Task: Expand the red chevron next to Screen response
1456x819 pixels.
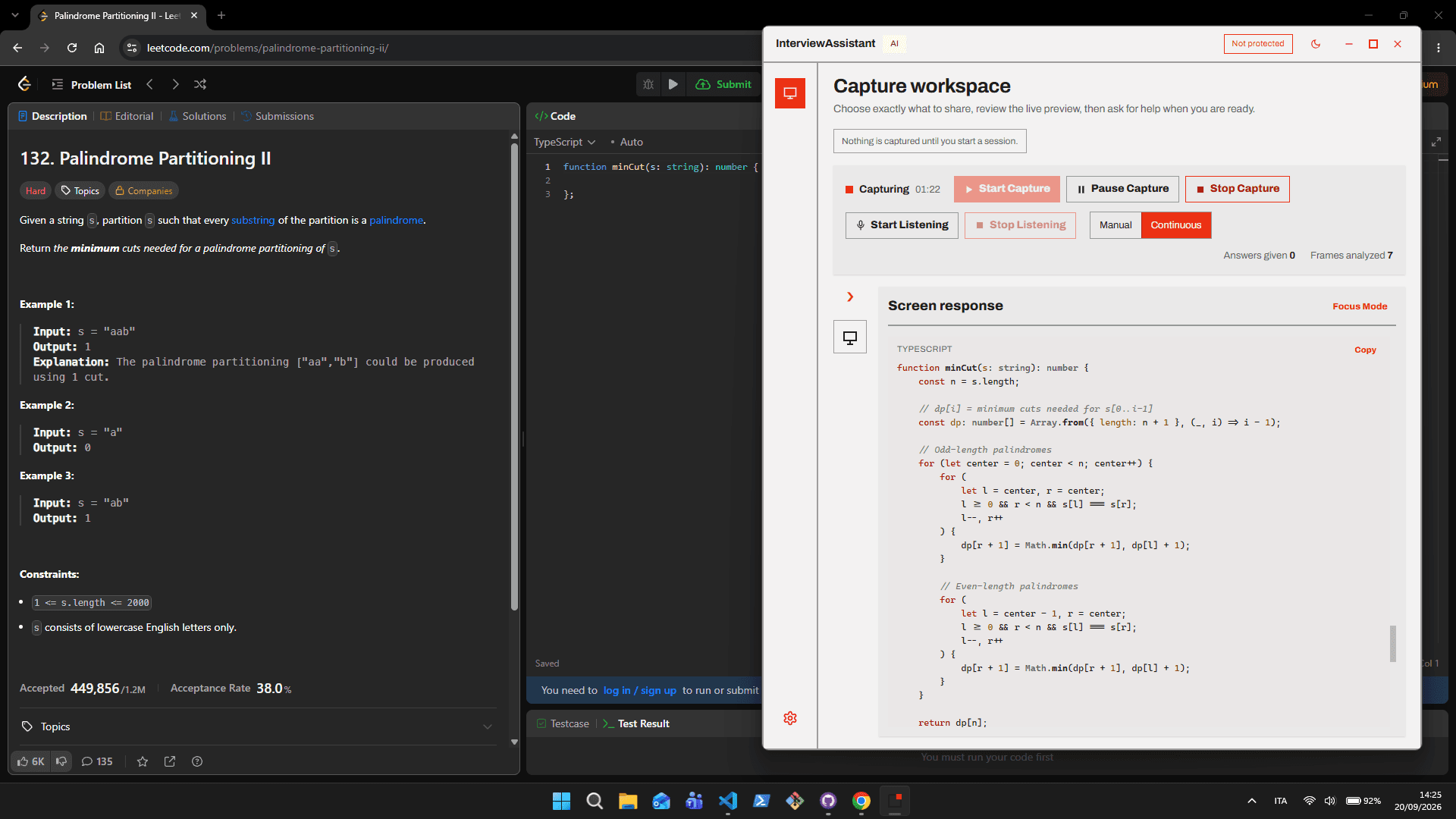Action: [x=850, y=297]
